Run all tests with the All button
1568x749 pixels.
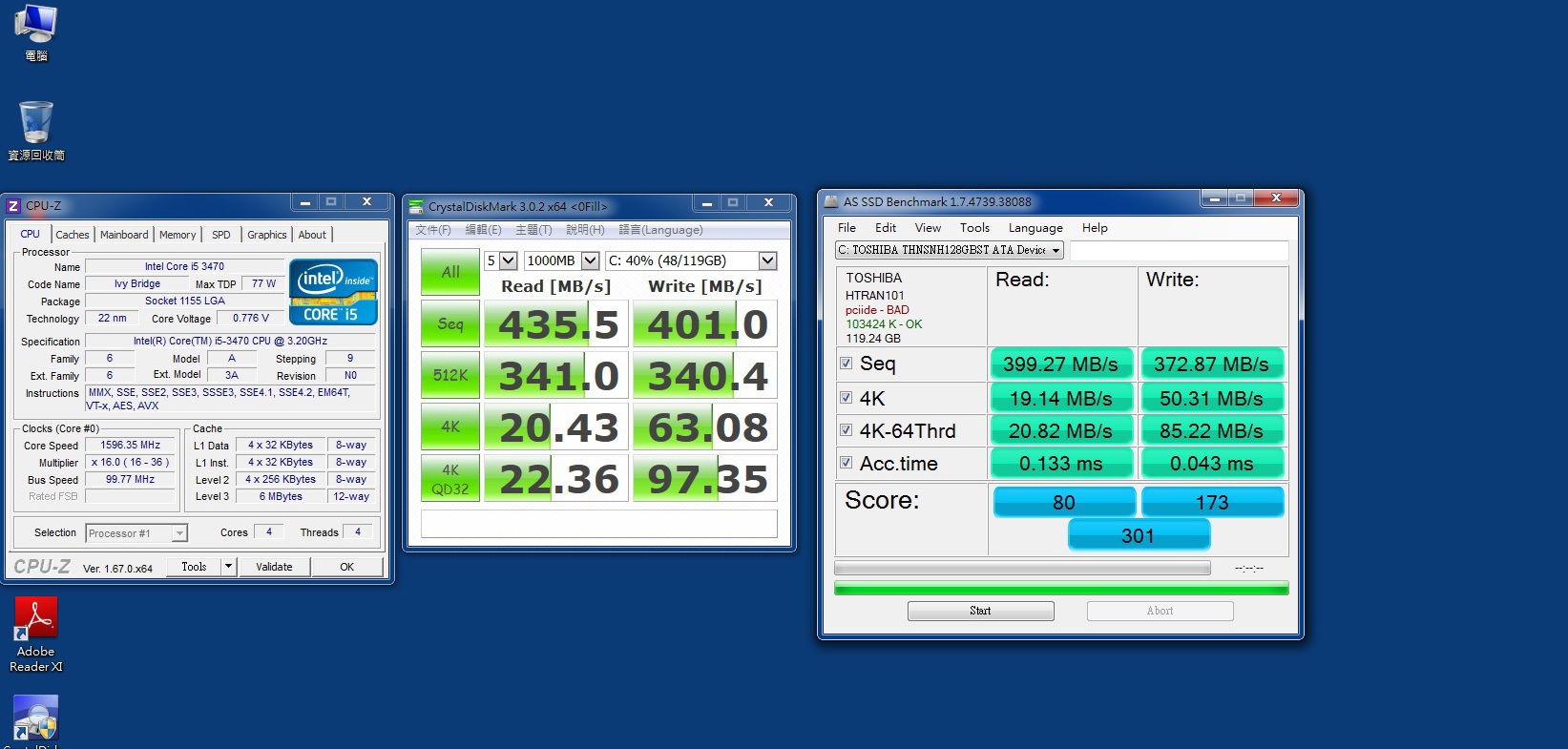pyautogui.click(x=450, y=272)
